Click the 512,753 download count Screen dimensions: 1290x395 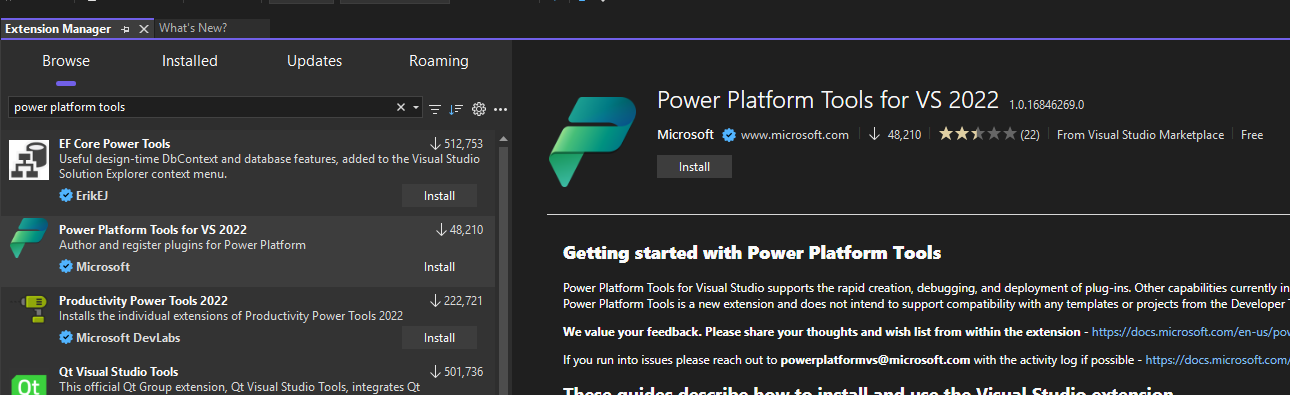tap(464, 144)
